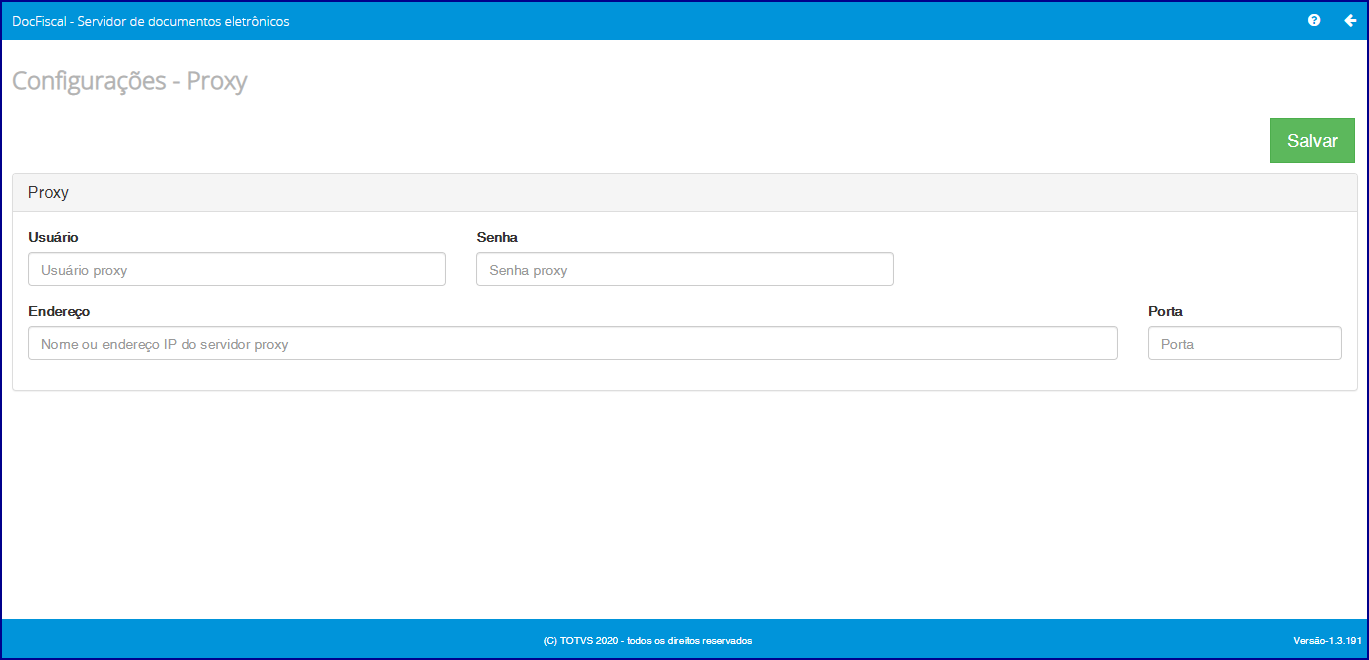Screen dimensions: 1369x660
Task: Open the help question mark icon
Action: point(1314,20)
